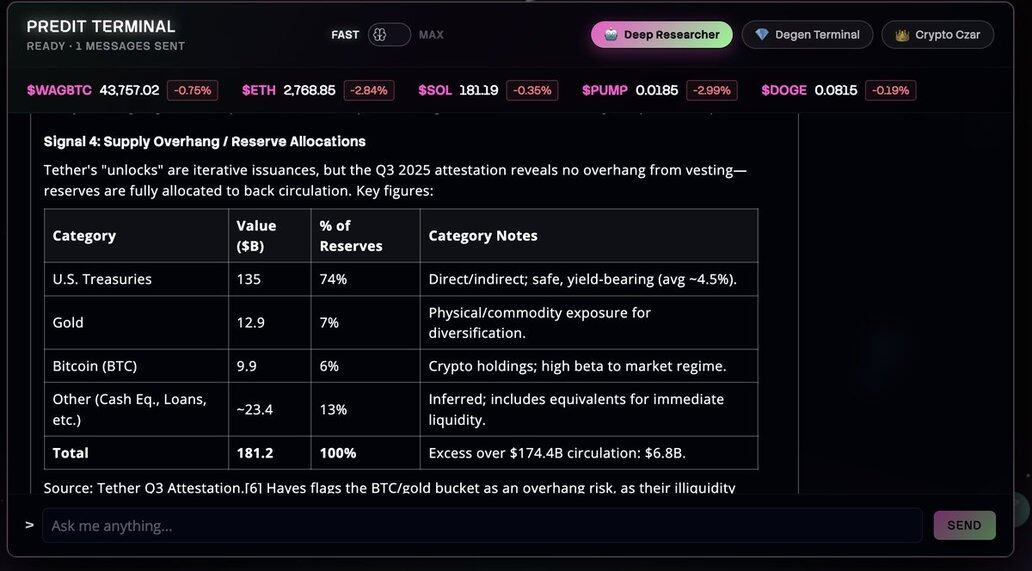Click the prompt chevron beside the input
The height and width of the screenshot is (571, 1032).
click(29, 524)
